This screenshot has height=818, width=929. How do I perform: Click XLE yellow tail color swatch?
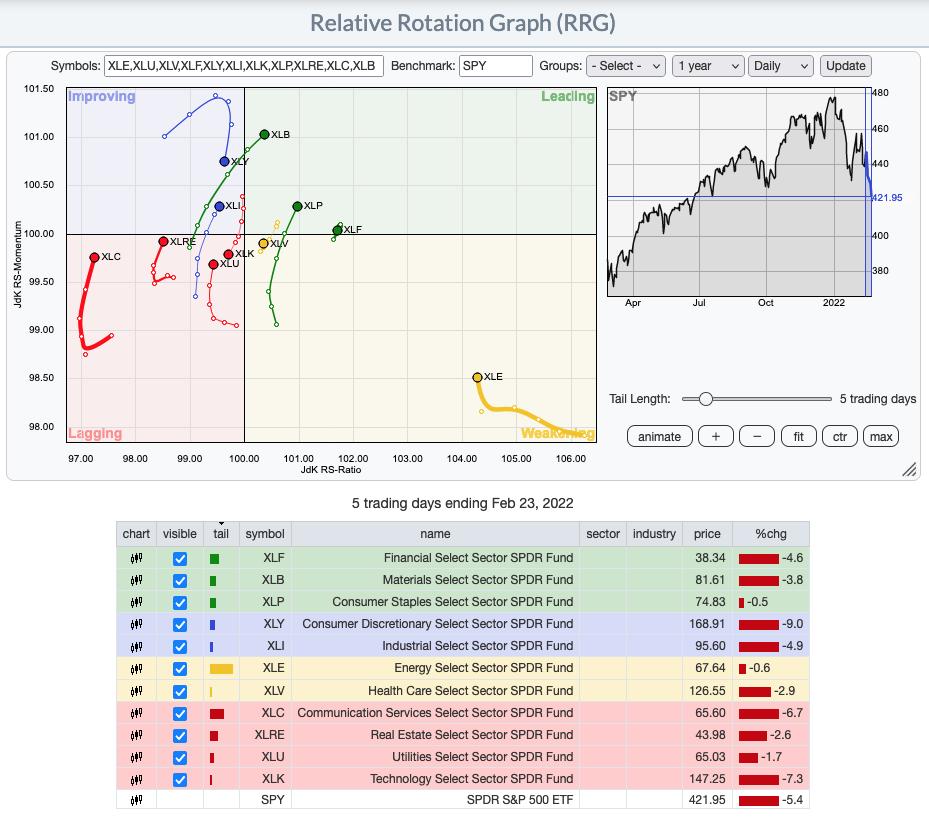[x=221, y=669]
